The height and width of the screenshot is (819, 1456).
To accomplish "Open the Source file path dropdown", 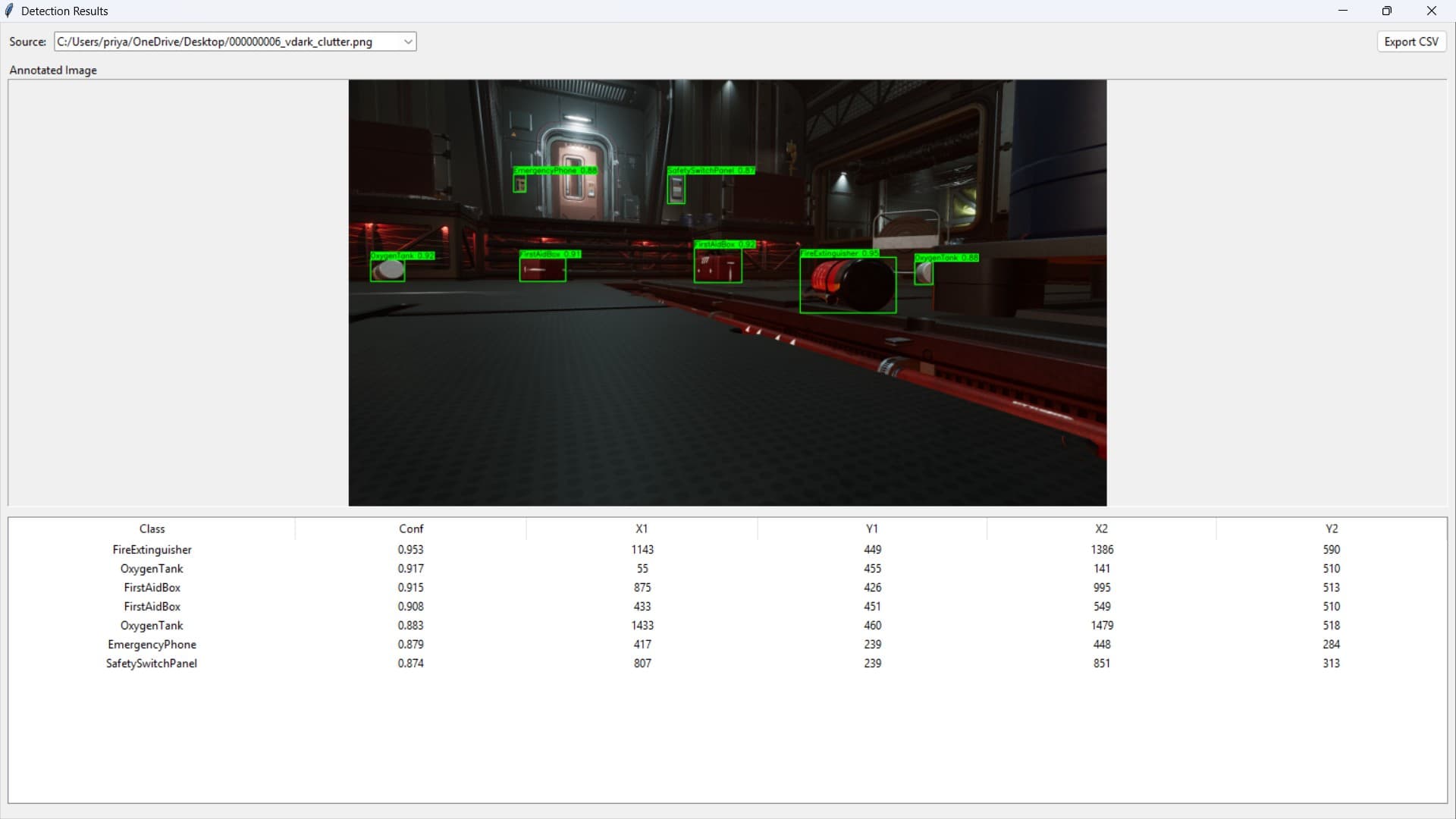I will (408, 42).
